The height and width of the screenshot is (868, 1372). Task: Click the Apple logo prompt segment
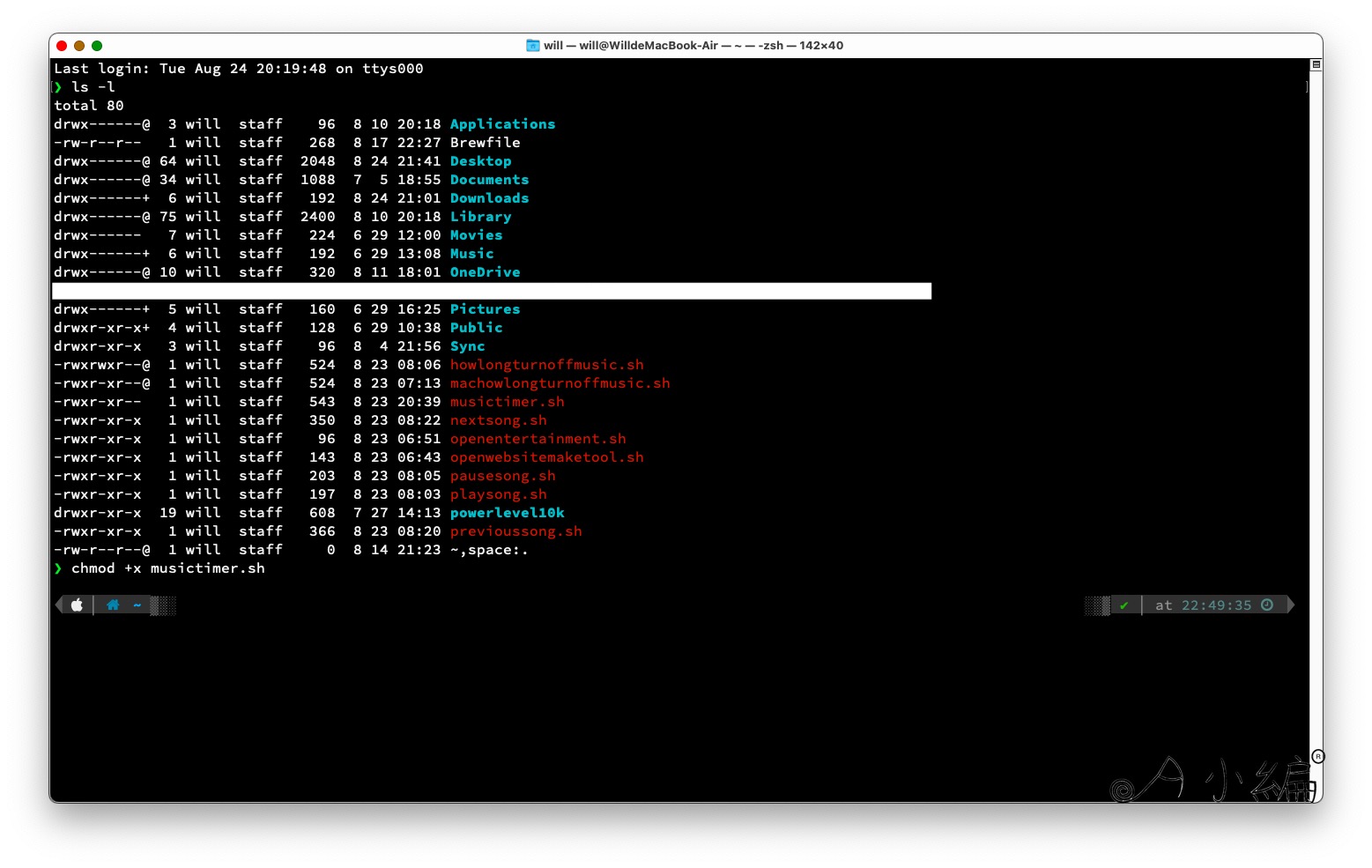coord(77,605)
